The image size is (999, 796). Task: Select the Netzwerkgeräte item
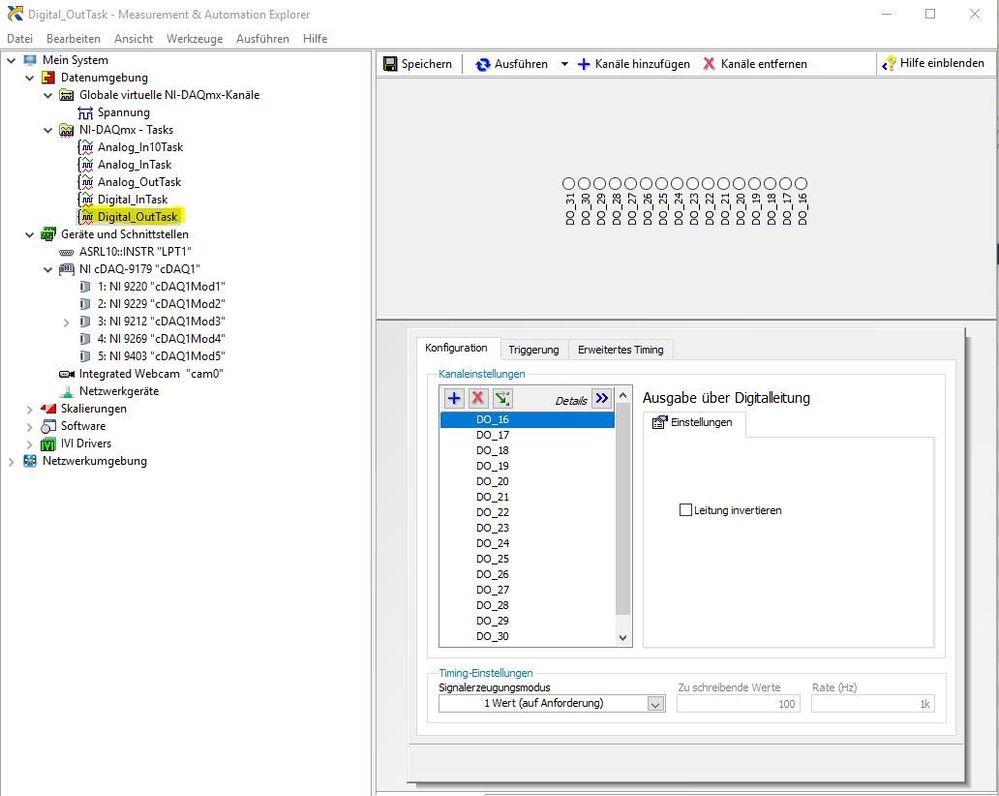[x=119, y=391]
